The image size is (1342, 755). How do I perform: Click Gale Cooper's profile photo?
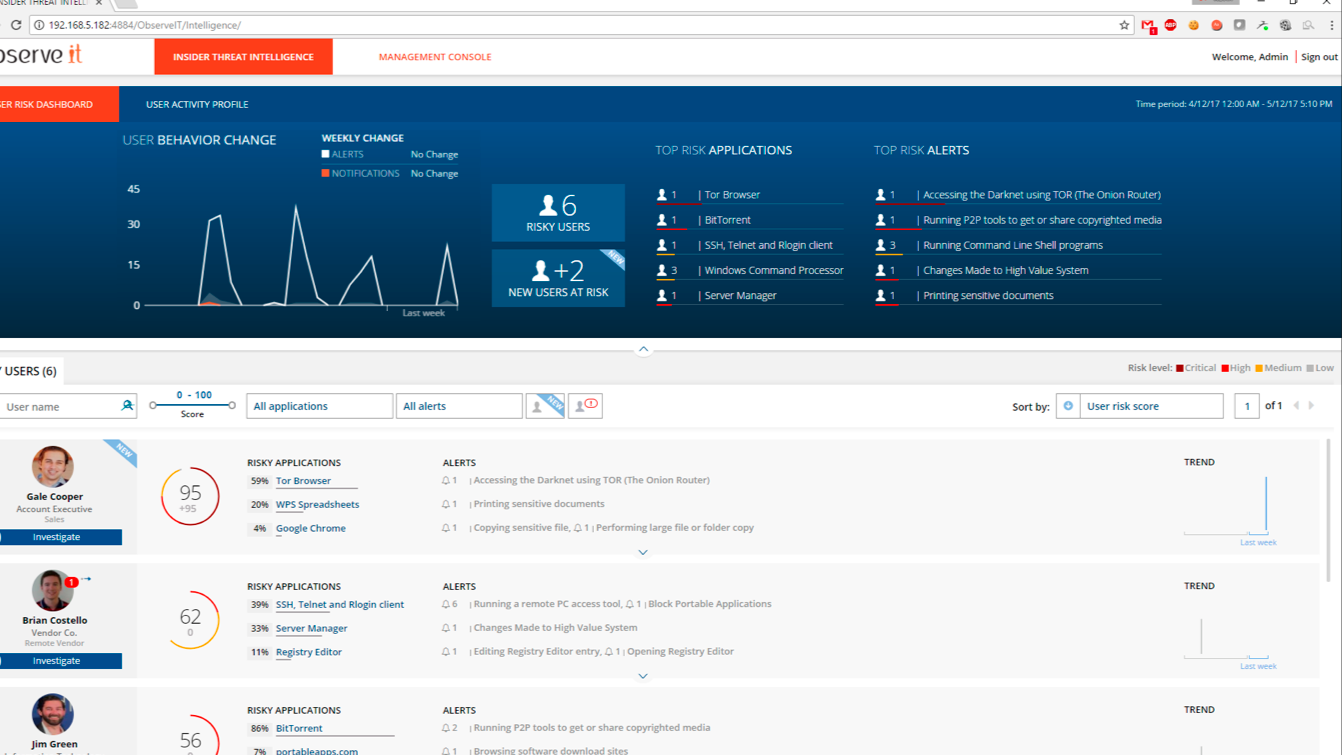click(x=52, y=467)
